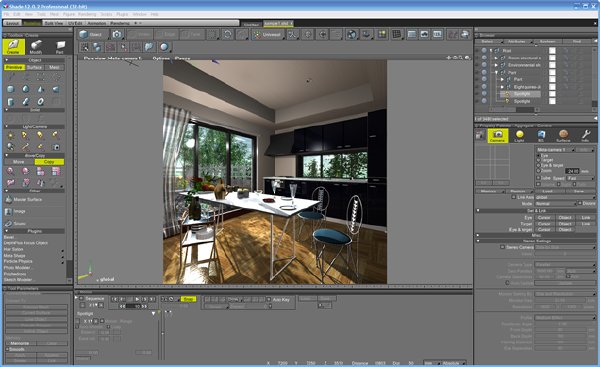Jump to first frame in Motion window
Viewport: 600px width, 367px height.
click(x=114, y=299)
